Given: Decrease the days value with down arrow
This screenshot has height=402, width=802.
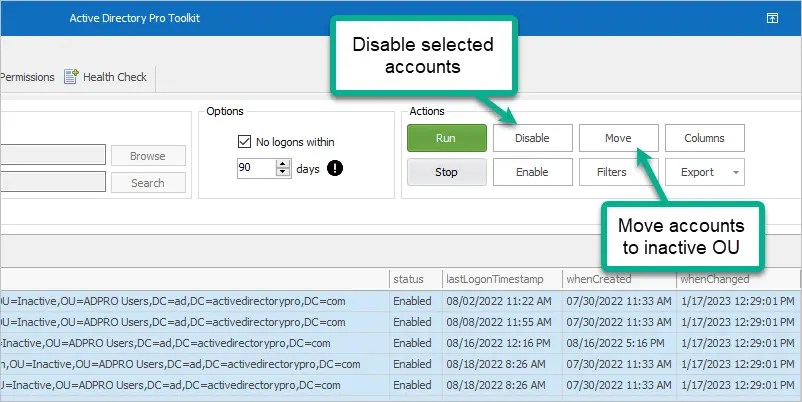Looking at the screenshot, I should coord(283,172).
